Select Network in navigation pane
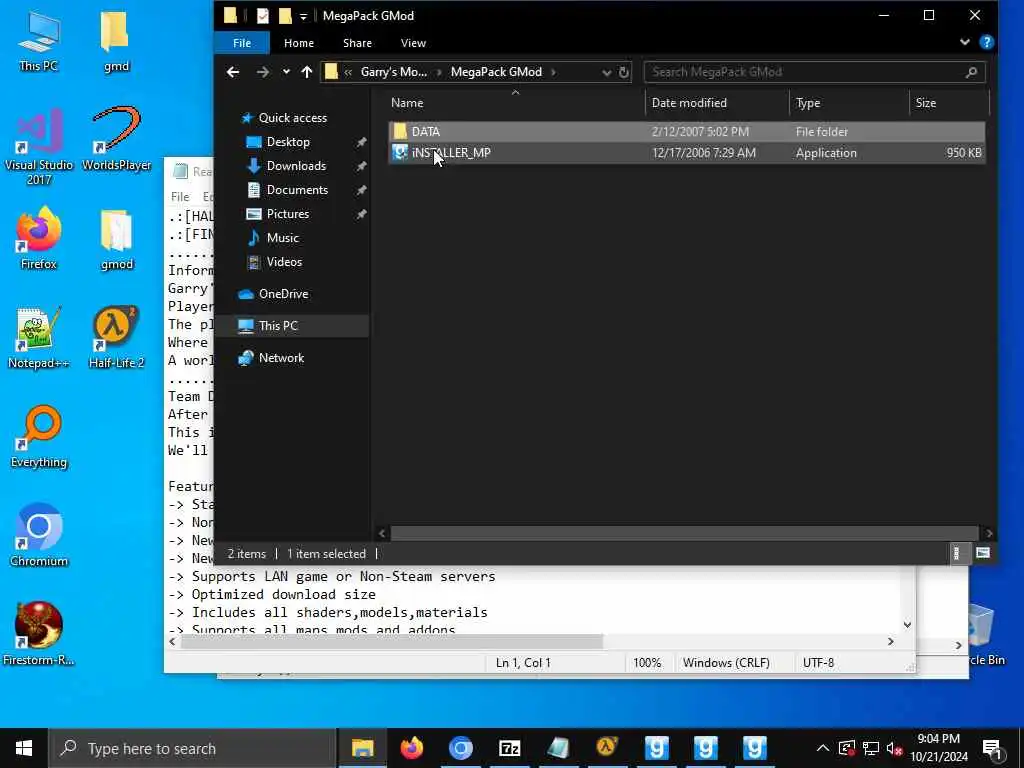The height and width of the screenshot is (768, 1024). coord(281,358)
